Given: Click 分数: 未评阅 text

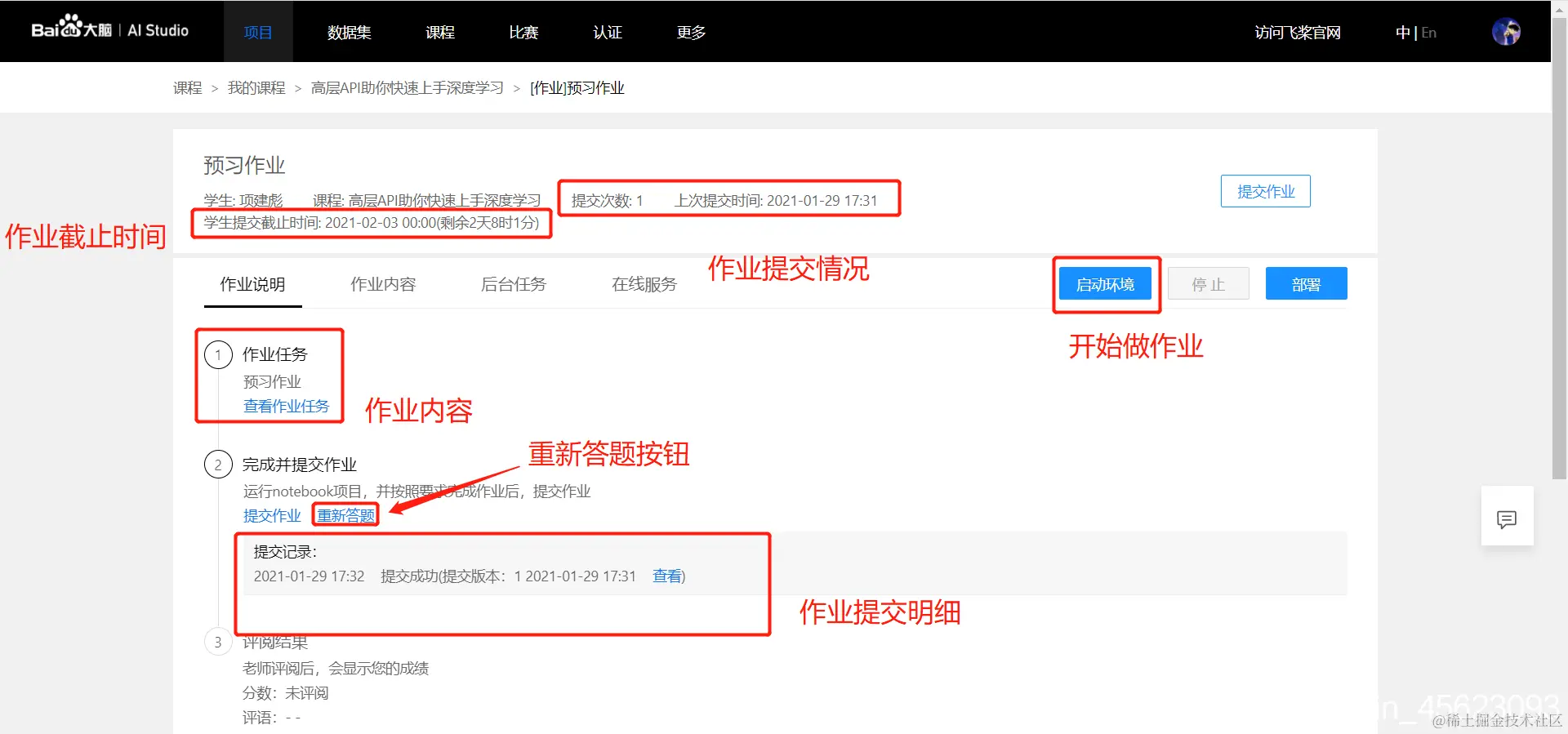Looking at the screenshot, I should click(286, 693).
